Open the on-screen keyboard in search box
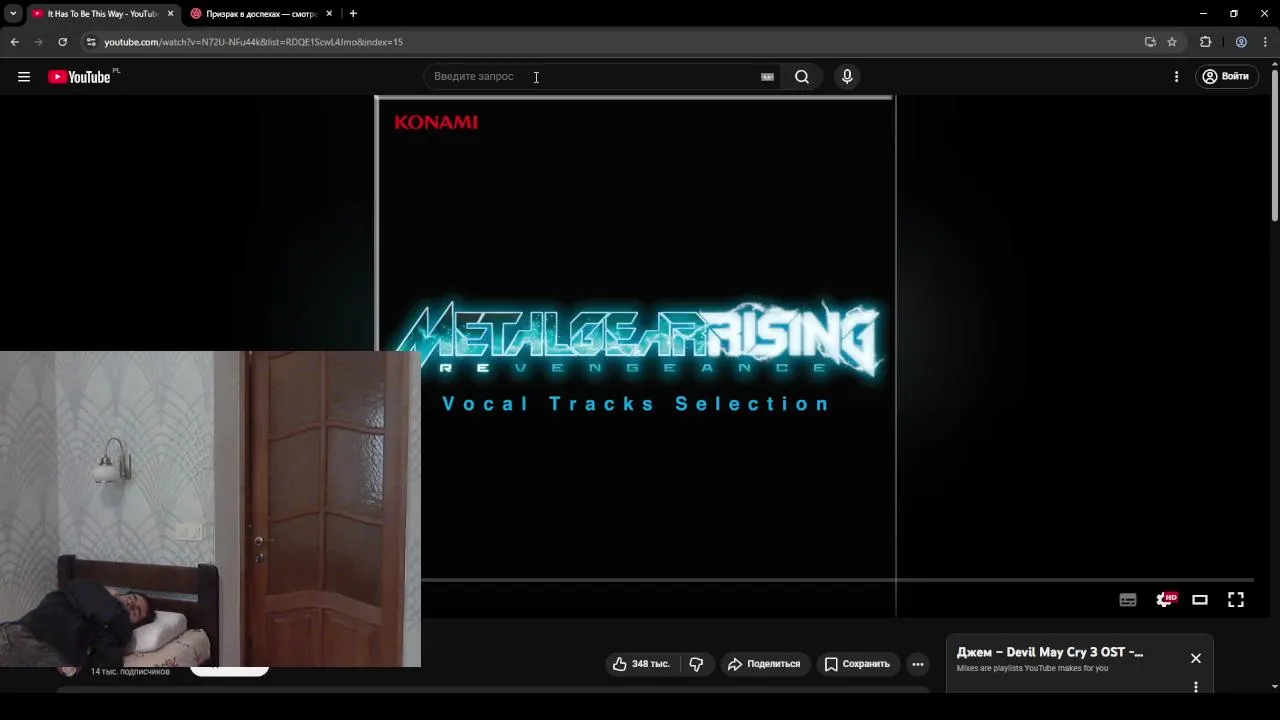1280x720 pixels. pos(767,76)
